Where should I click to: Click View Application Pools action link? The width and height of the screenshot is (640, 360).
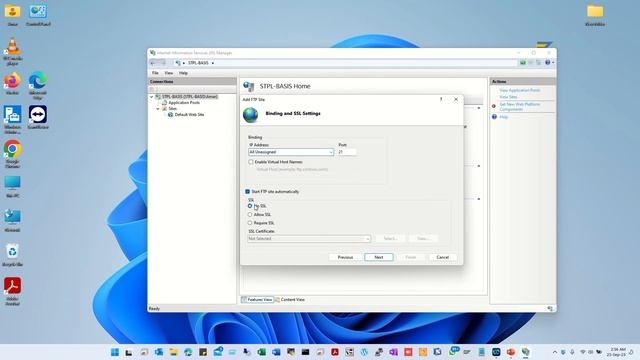[520, 91]
